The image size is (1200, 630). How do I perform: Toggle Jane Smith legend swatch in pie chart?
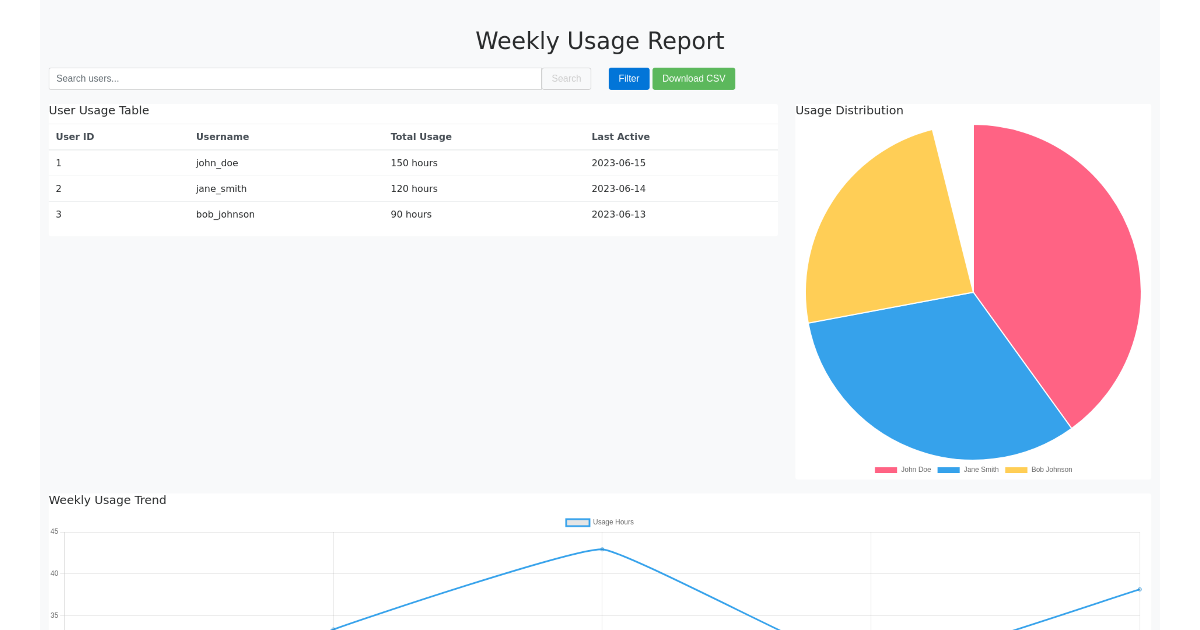point(948,470)
